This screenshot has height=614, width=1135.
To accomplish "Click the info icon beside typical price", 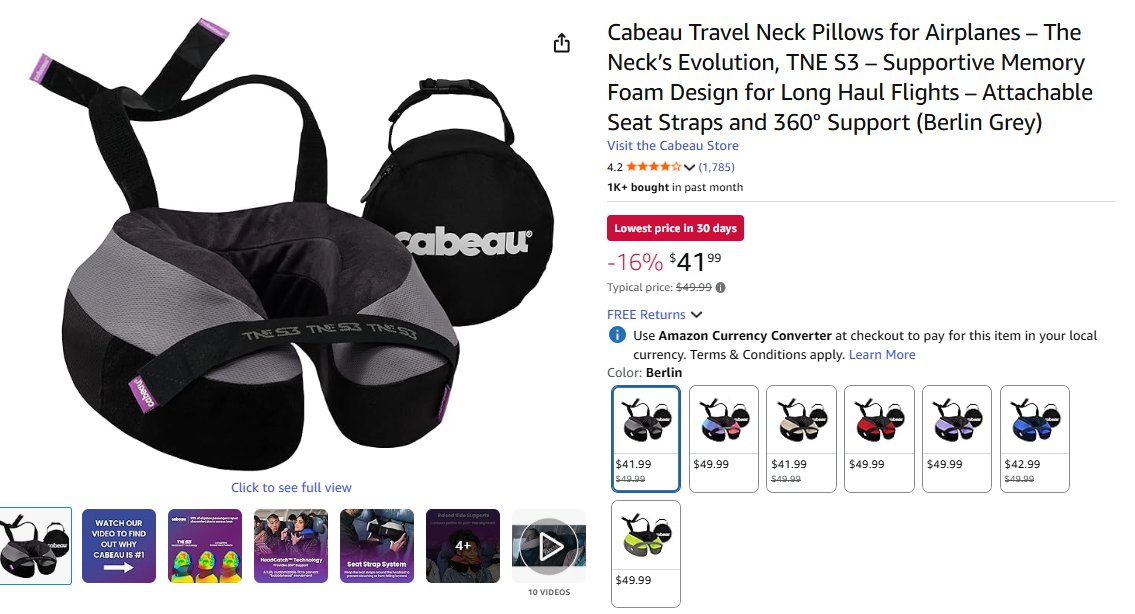I will click(721, 287).
